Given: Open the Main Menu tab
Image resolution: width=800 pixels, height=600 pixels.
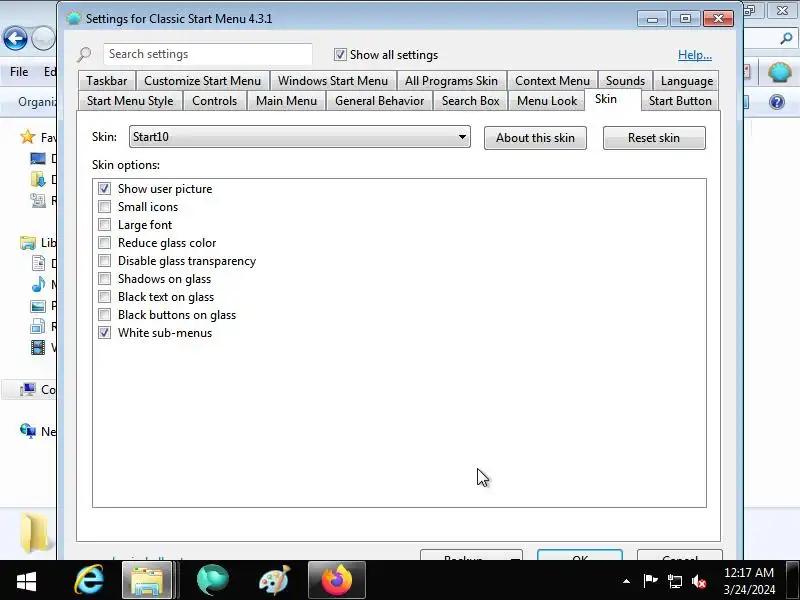Looking at the screenshot, I should [287, 101].
